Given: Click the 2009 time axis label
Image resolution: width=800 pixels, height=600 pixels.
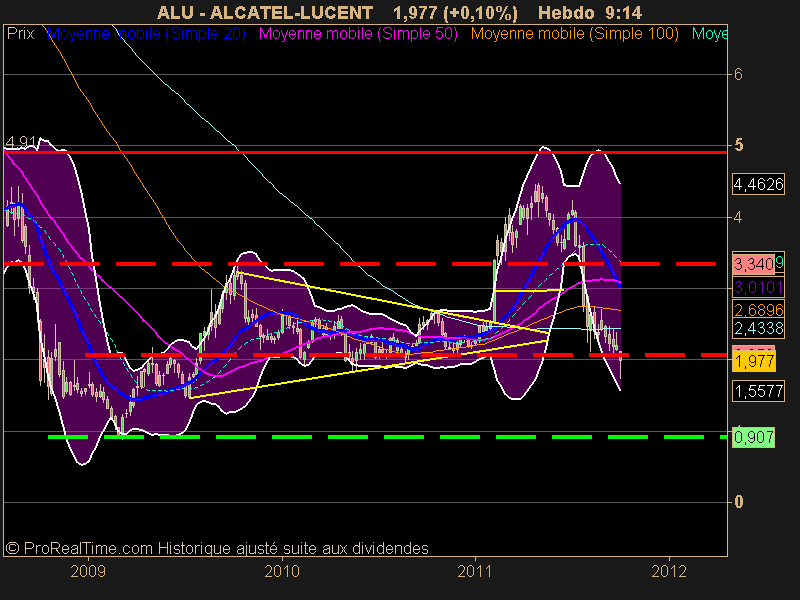Looking at the screenshot, I should point(88,571).
